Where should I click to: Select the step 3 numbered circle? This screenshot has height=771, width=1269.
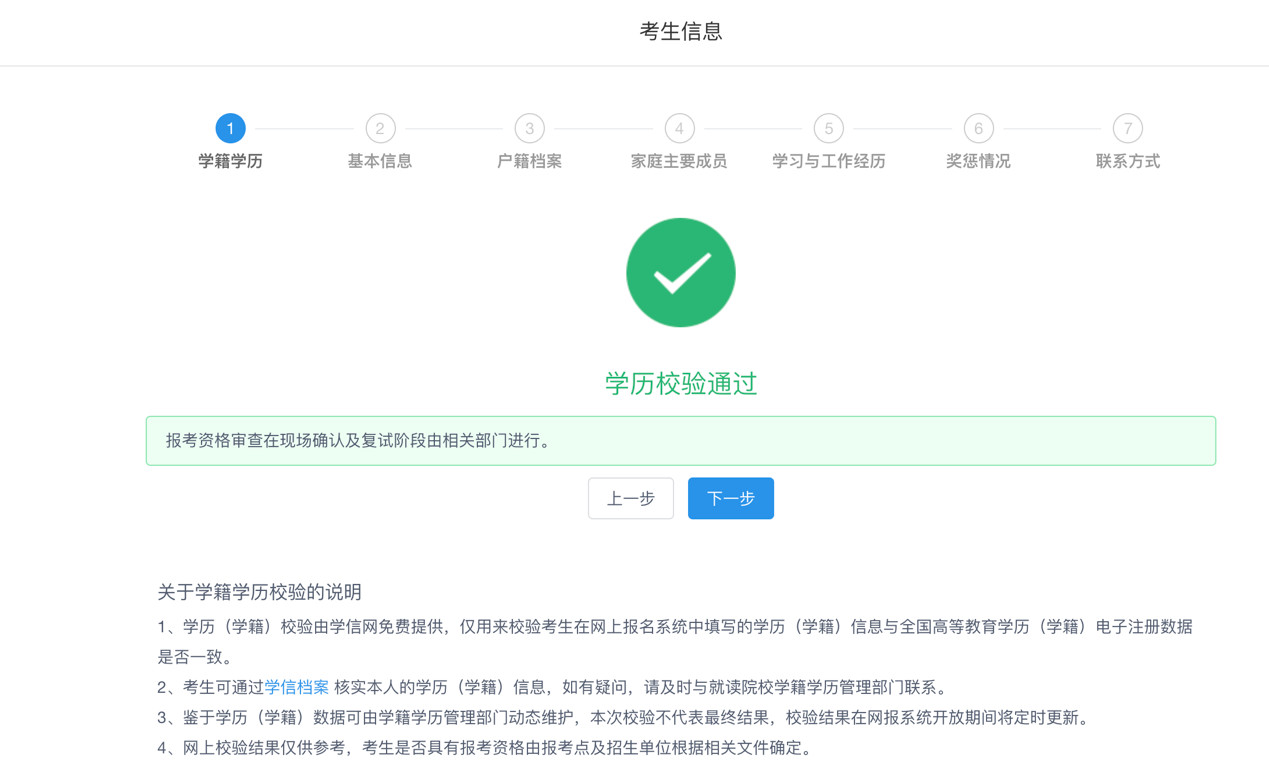[529, 128]
